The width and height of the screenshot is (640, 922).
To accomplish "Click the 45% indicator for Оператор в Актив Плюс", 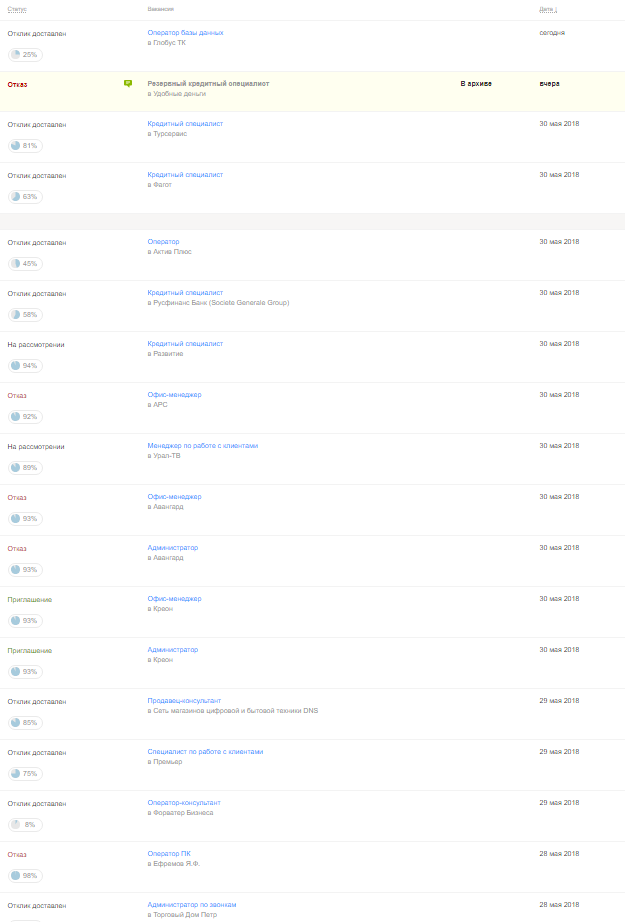I will (x=22, y=263).
